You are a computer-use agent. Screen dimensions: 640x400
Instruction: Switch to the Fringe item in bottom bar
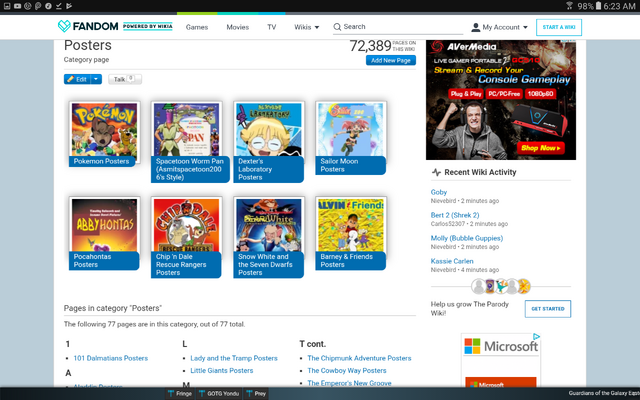click(x=180, y=393)
